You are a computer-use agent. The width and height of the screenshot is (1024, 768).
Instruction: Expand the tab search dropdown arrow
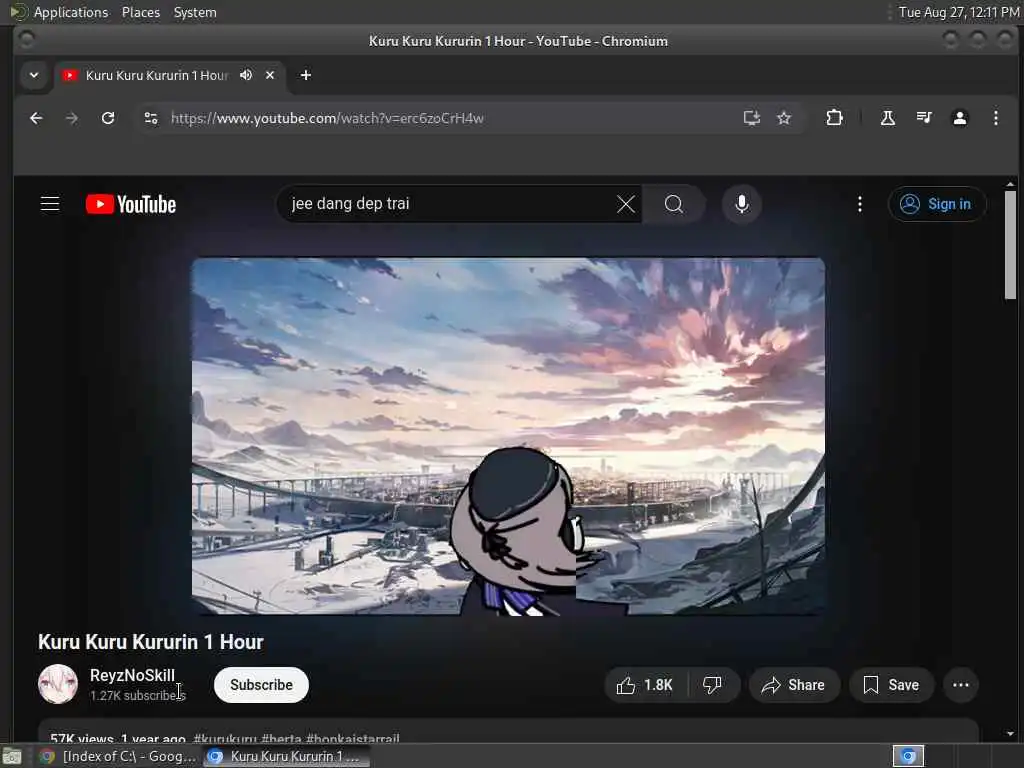[x=34, y=75]
